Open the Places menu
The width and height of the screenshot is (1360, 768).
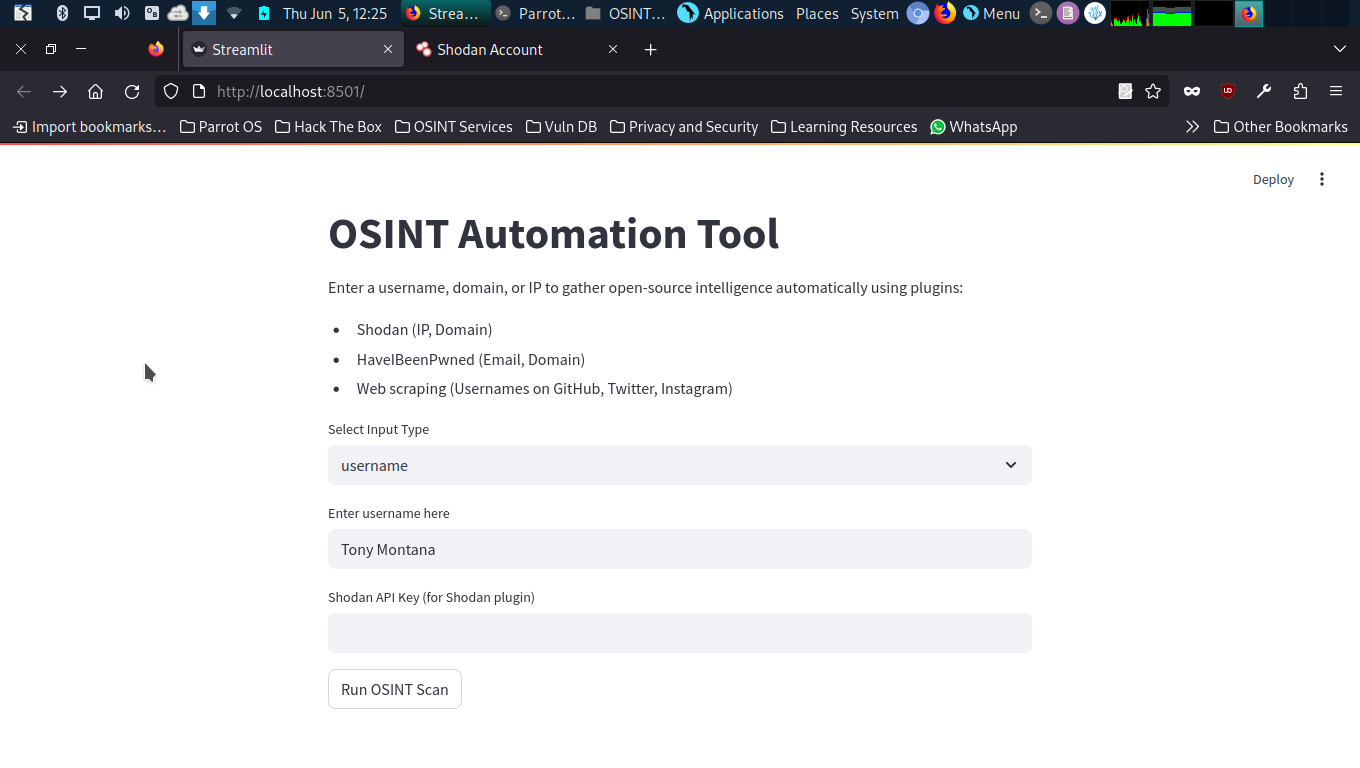[817, 13]
